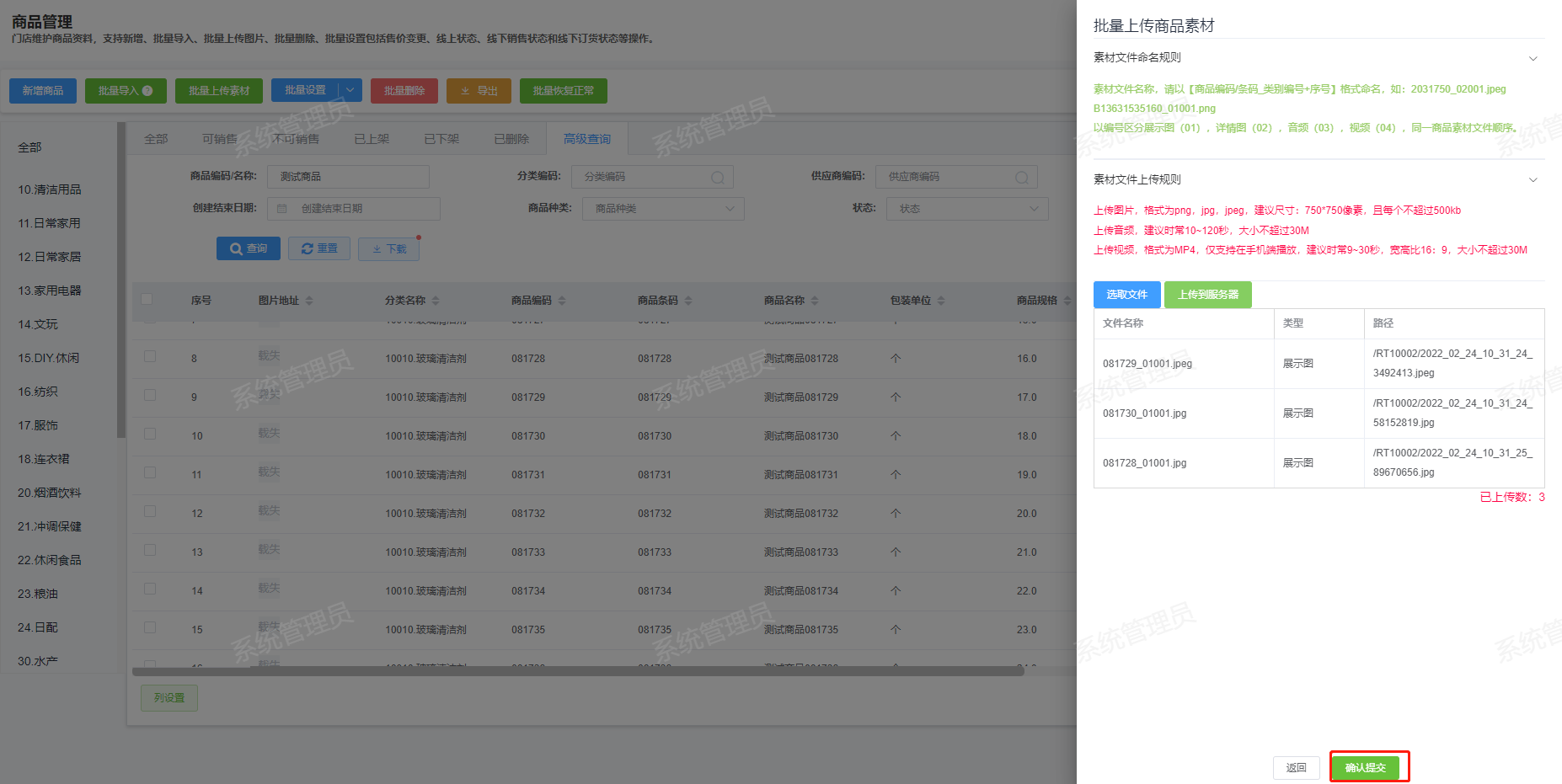Open the 商品种类 dropdown
Image resolution: width=1562 pixels, height=784 pixels.
coord(662,209)
